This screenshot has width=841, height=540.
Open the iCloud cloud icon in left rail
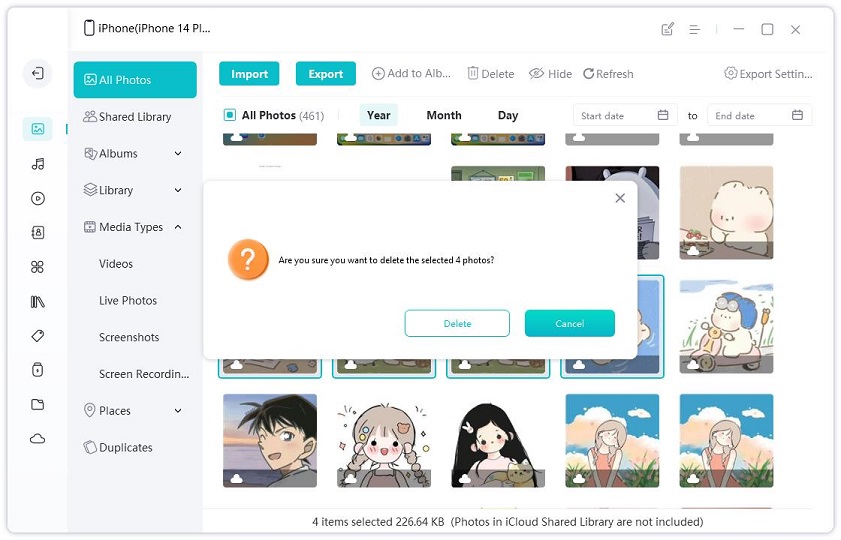(38, 439)
